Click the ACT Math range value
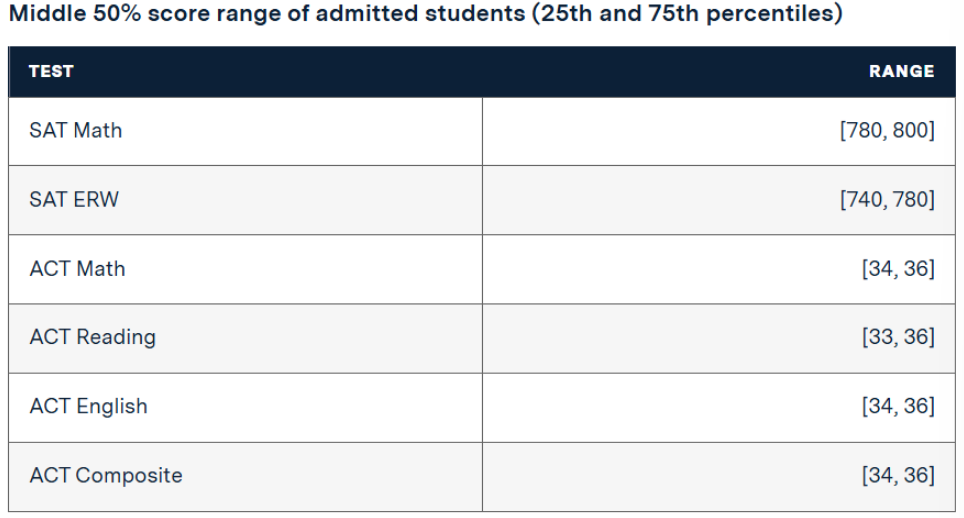The height and width of the screenshot is (518, 964). pyautogui.click(x=898, y=268)
